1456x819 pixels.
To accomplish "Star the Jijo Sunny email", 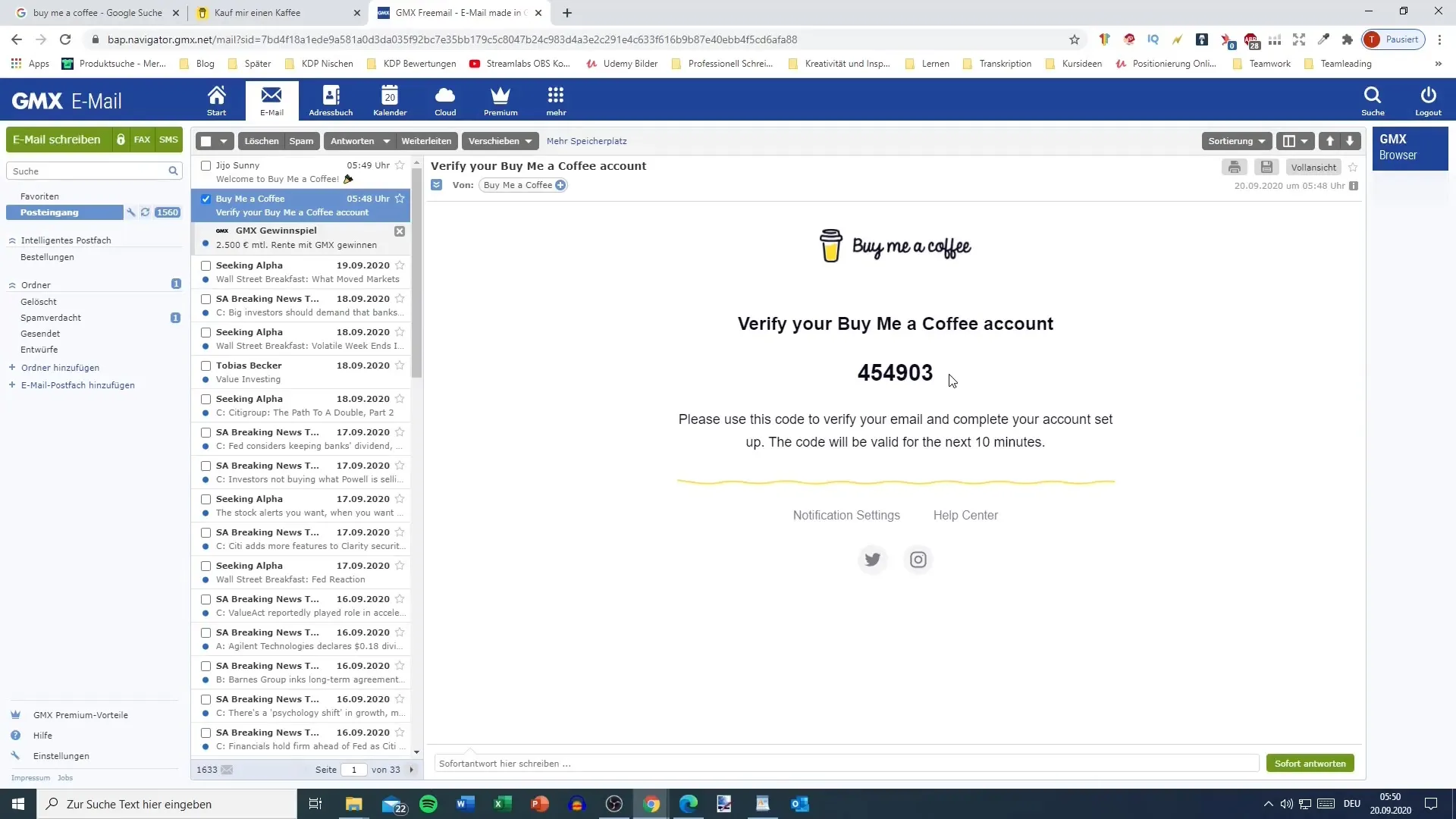I will (x=400, y=165).
